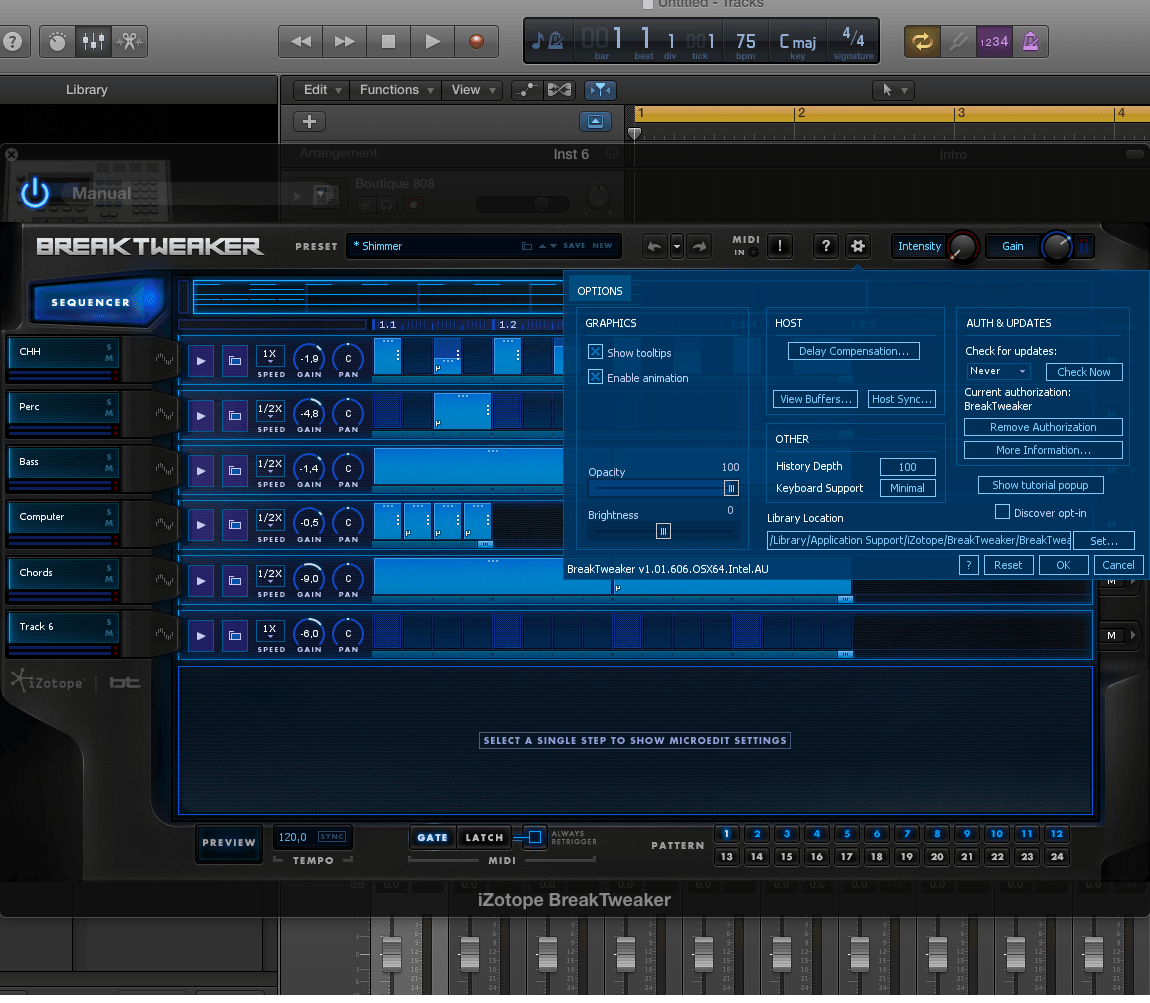
Task: Click the options gear icon
Action: (857, 246)
